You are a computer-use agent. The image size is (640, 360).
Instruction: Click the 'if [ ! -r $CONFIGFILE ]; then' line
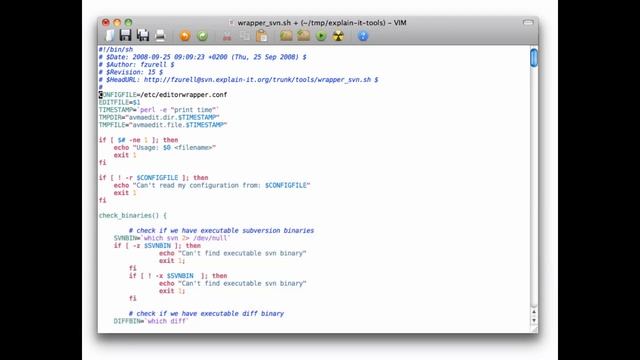pos(153,178)
